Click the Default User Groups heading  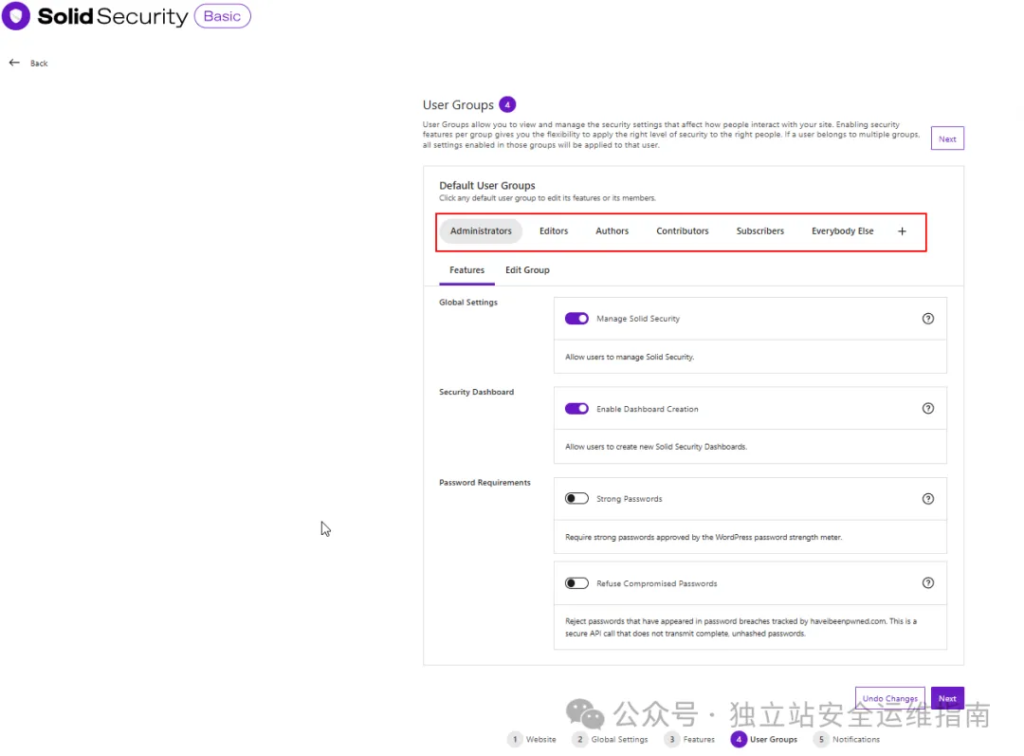pos(487,185)
